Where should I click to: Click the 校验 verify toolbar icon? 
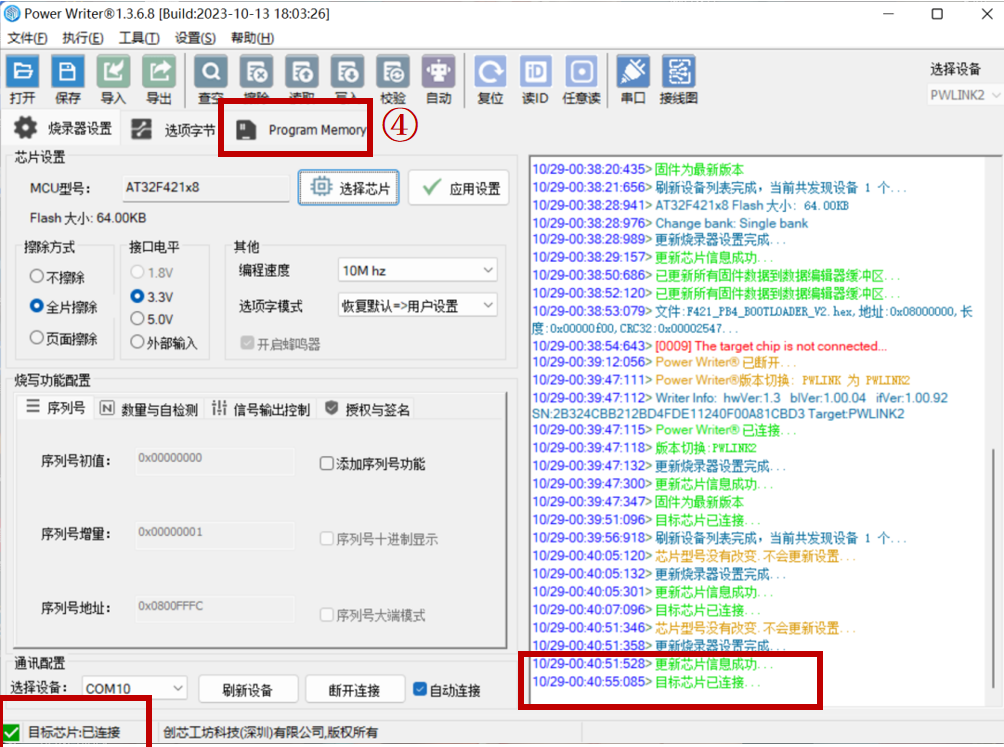[393, 71]
